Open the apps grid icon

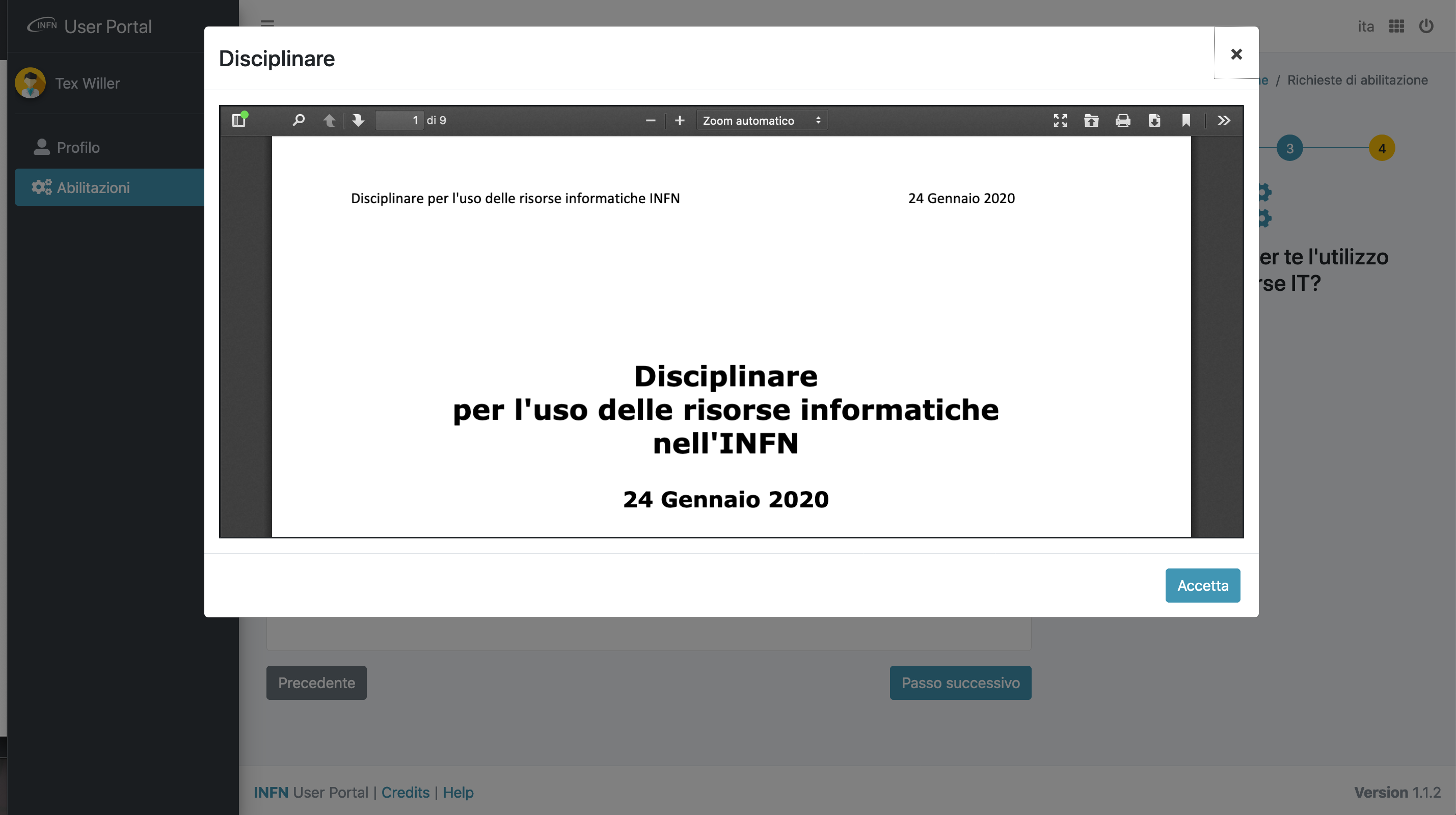pyautogui.click(x=1397, y=26)
